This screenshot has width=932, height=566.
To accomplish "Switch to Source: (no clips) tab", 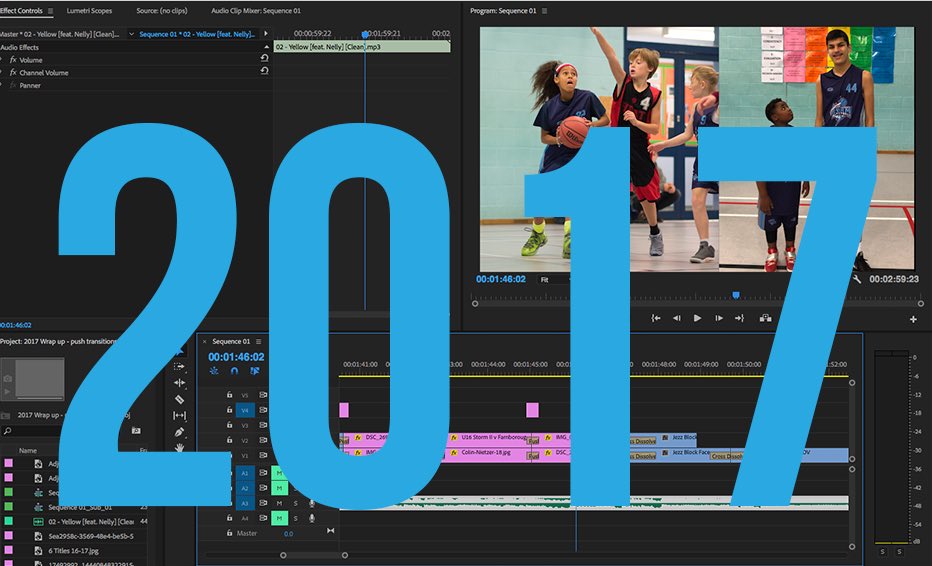I will [162, 11].
